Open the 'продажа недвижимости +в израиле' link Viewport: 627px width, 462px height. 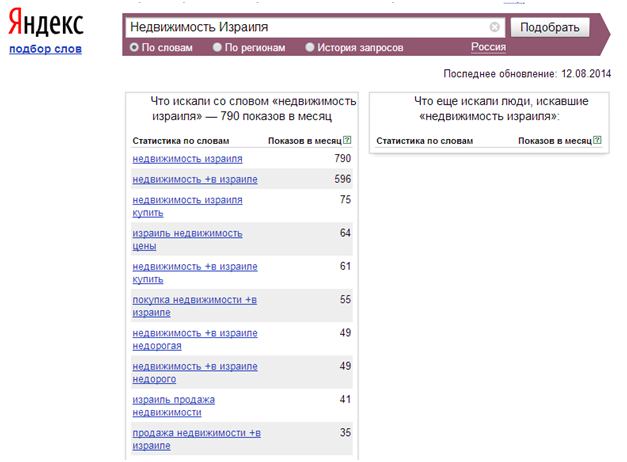[x=196, y=439]
